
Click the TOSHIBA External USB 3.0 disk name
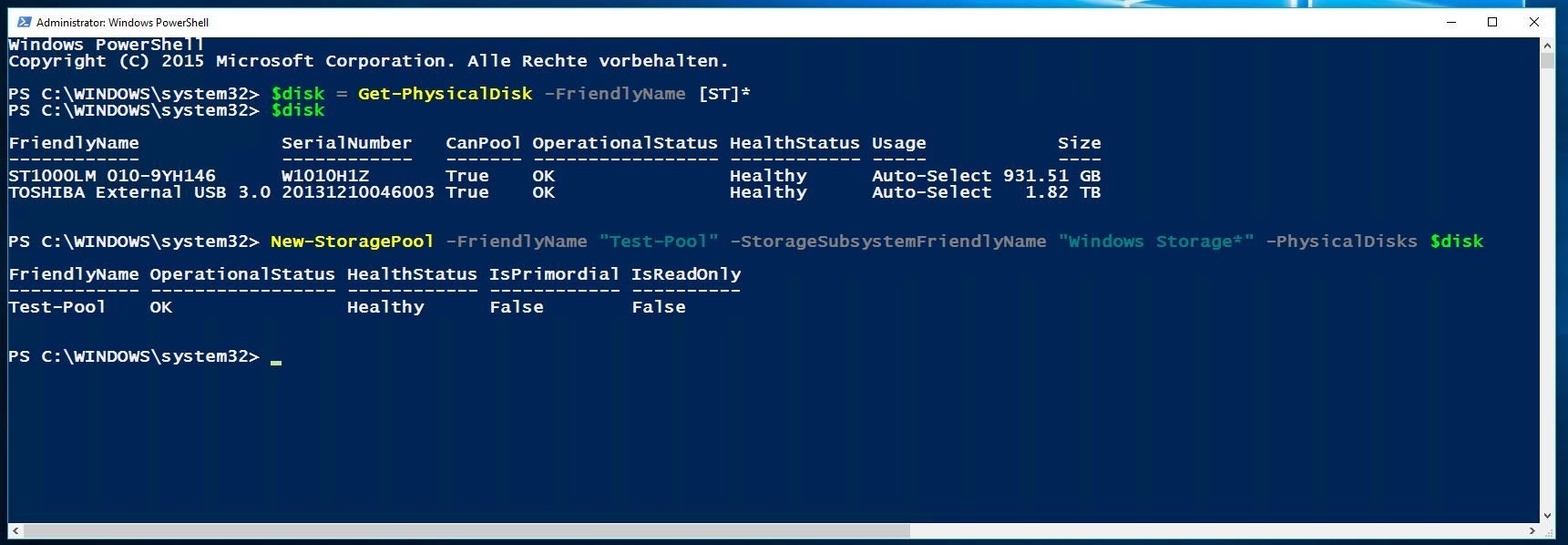click(139, 192)
